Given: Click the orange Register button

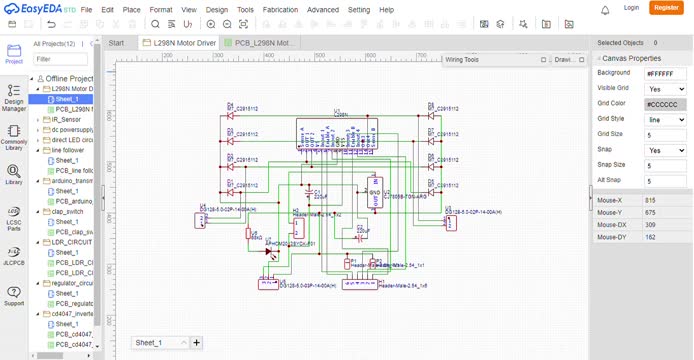Looking at the screenshot, I should 666,8.
